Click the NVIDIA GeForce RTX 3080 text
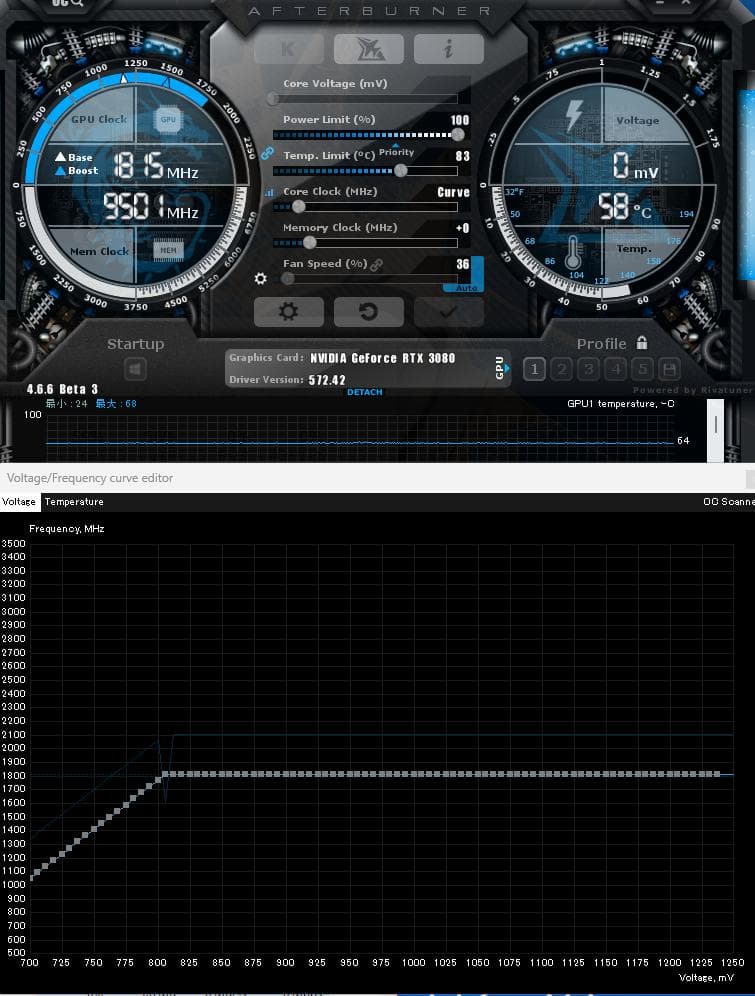This screenshot has width=755, height=996. tap(382, 358)
